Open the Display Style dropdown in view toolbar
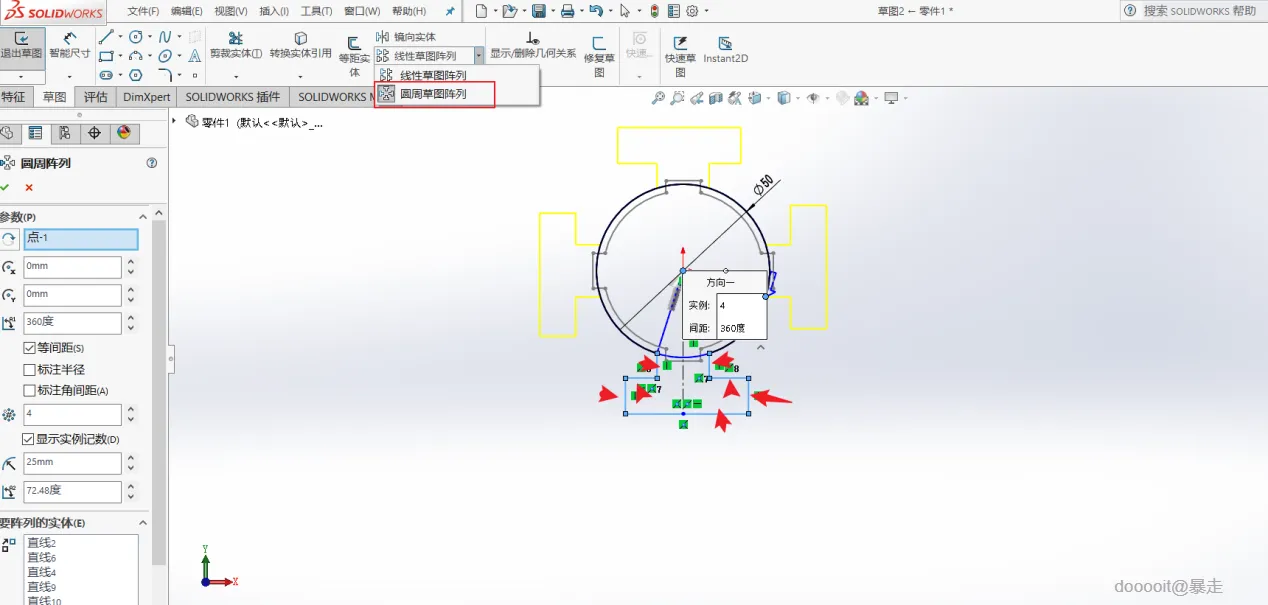1268x605 pixels. tap(798, 98)
